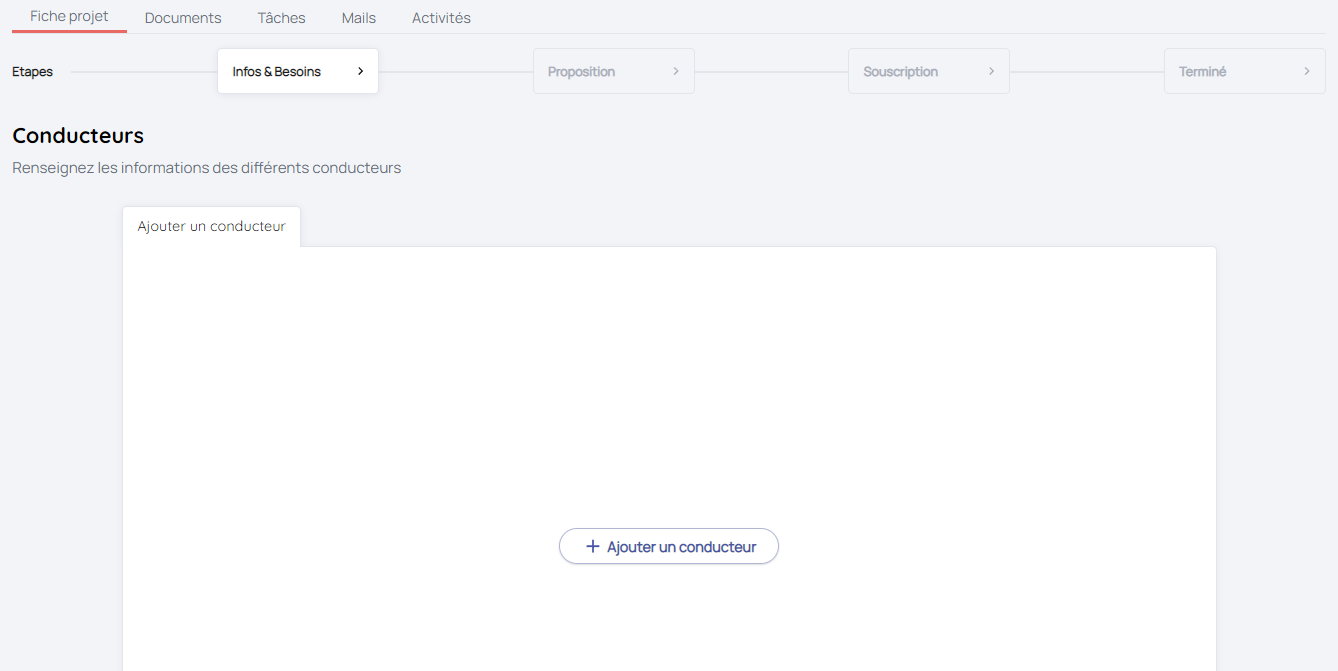Go to the Souscription step
Viewport: 1338px width, 671px height.
pyautogui.click(x=900, y=72)
